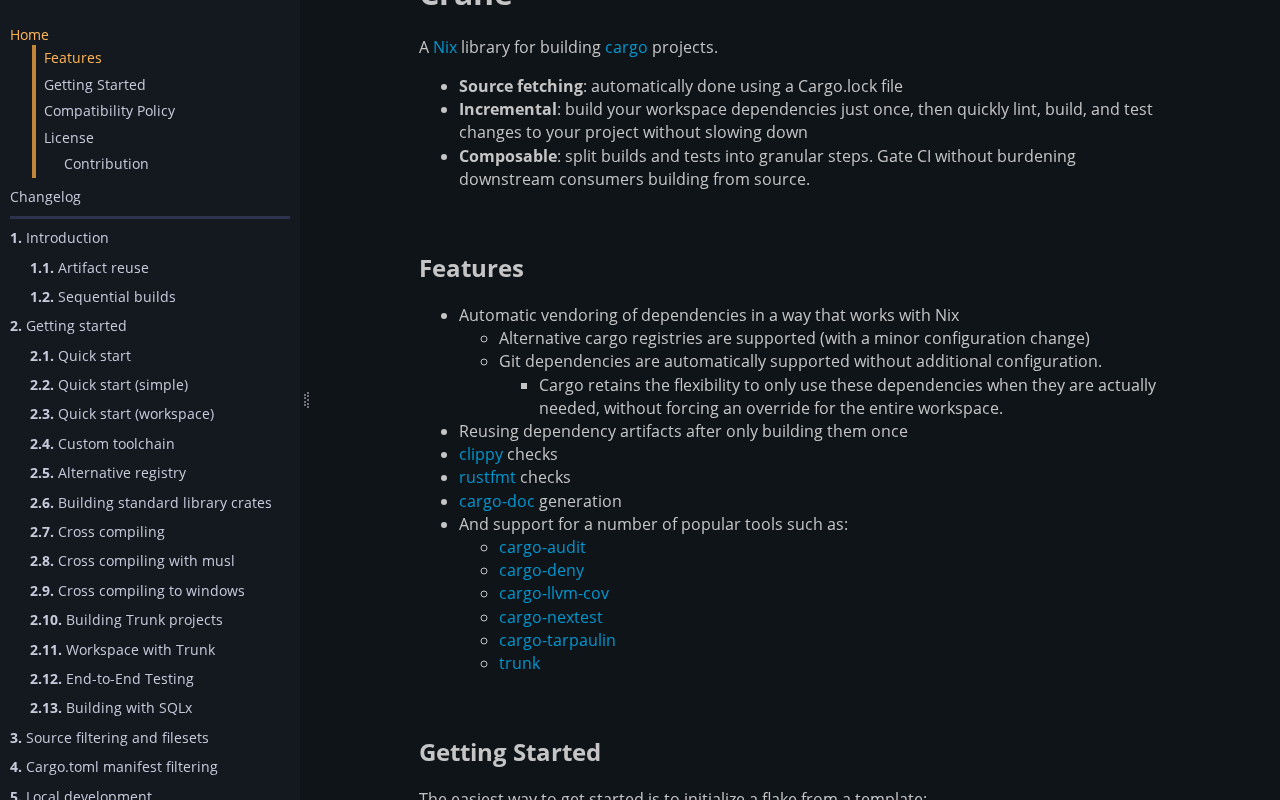Open 2.8 Cross compiling with musl
1280x800 pixels.
pos(132,561)
